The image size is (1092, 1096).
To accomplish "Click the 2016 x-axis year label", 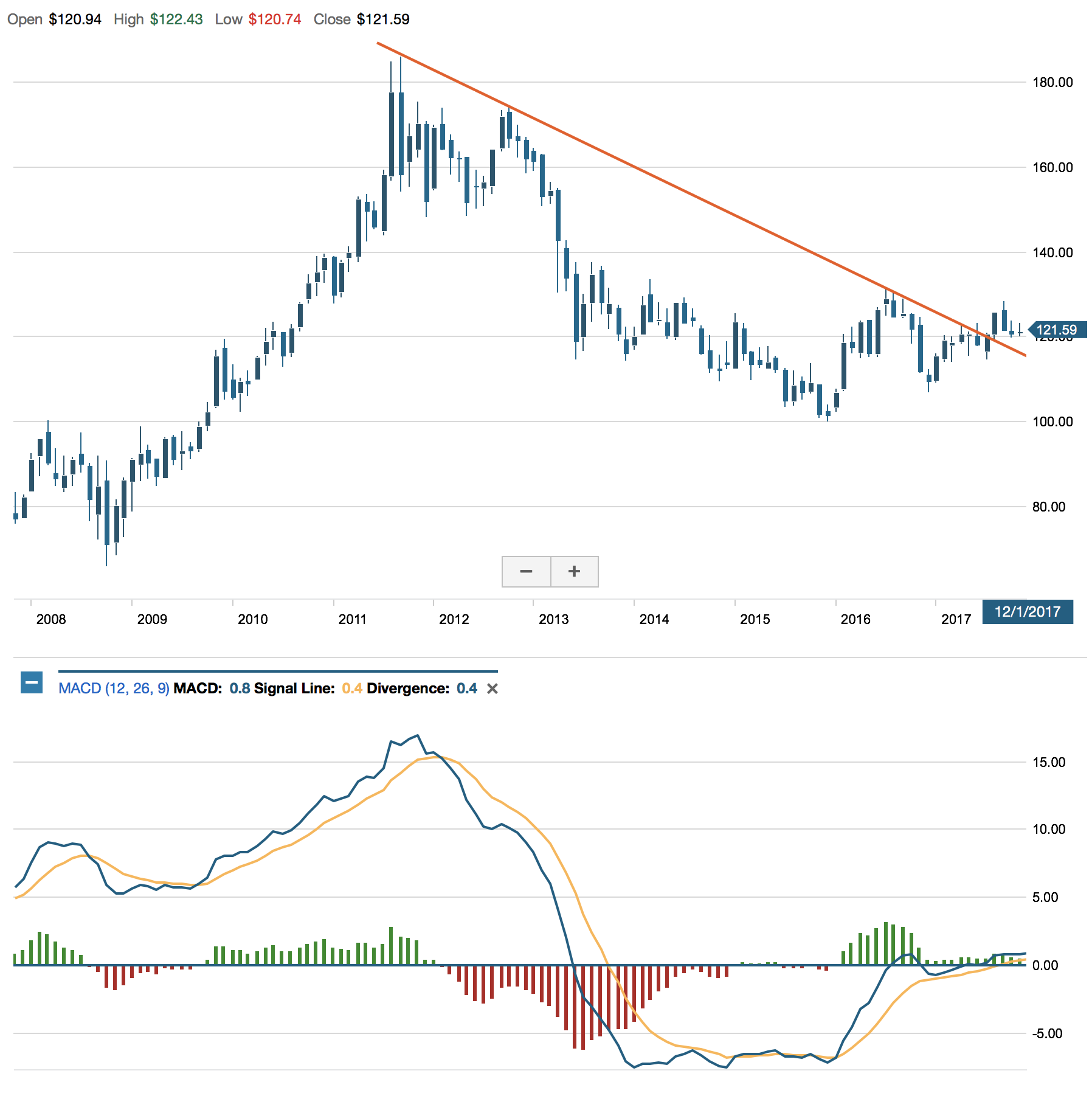I will (855, 619).
